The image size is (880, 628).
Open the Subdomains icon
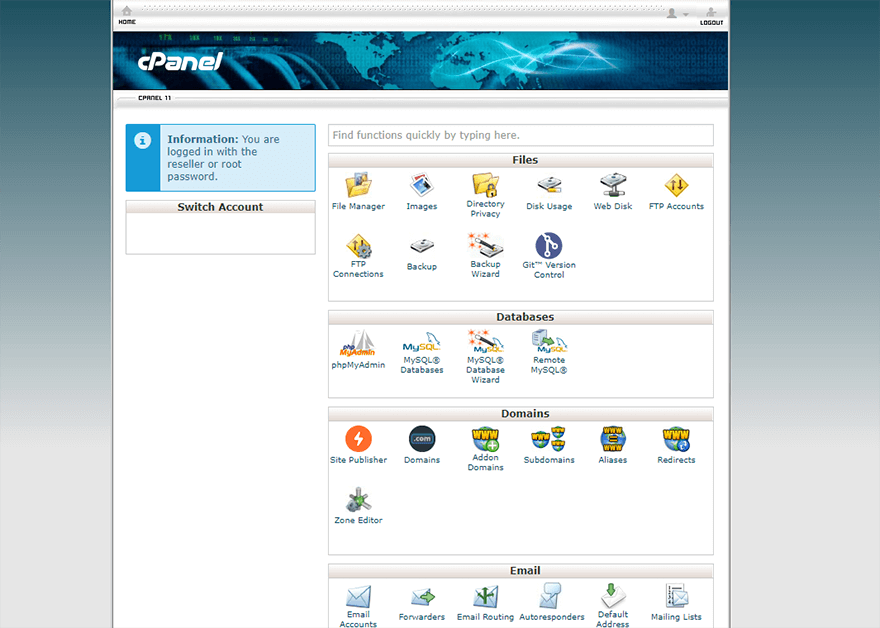(x=549, y=439)
